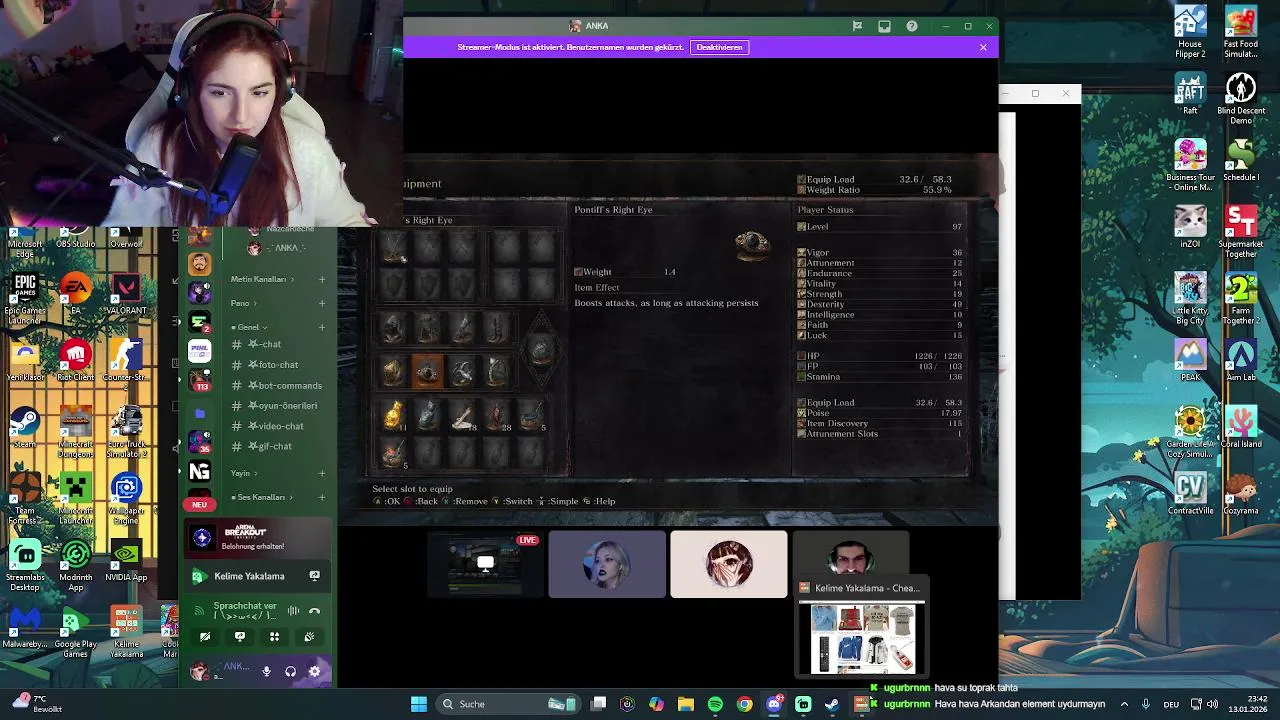Toggle the camera in voice panel
Screen dimensions: 1280x720
(205, 637)
